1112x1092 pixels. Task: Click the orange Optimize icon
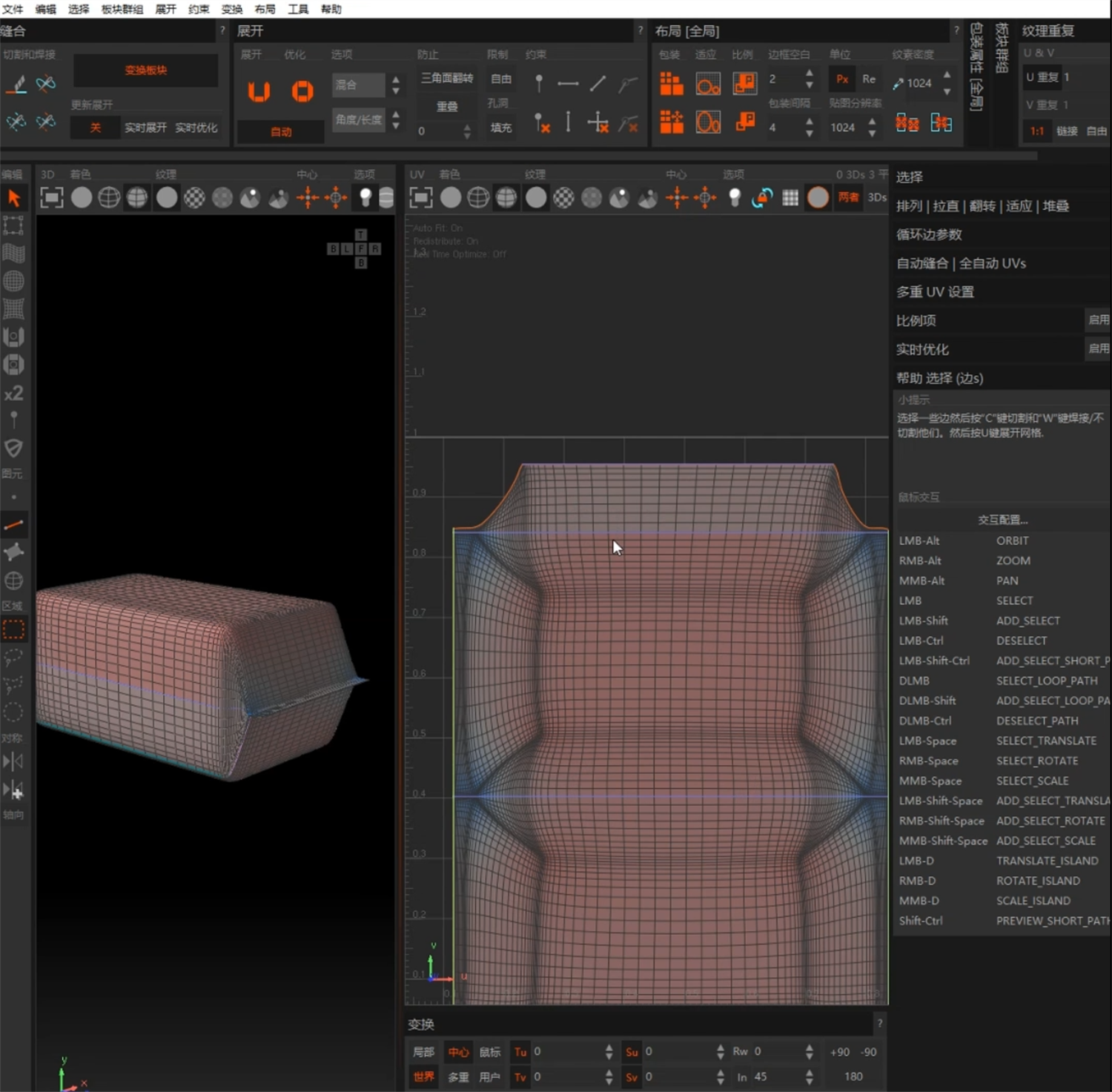(302, 91)
